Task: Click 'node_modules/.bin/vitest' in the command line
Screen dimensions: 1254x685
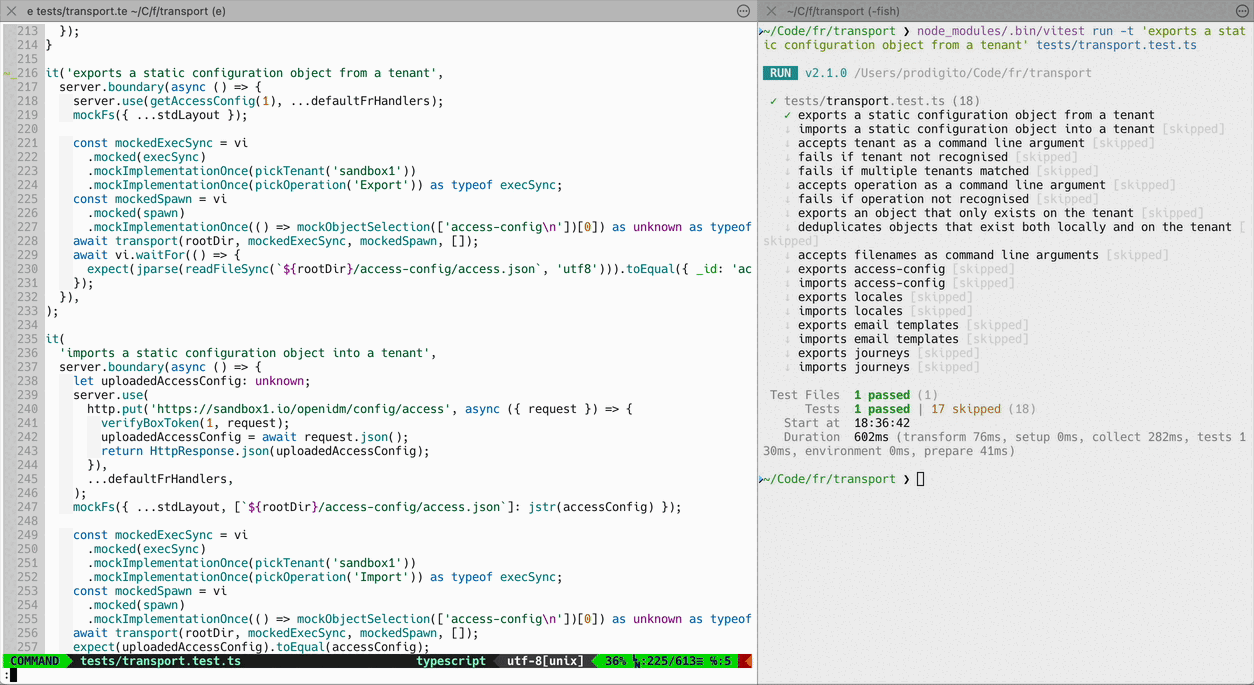Action: pyautogui.click(x=1001, y=31)
